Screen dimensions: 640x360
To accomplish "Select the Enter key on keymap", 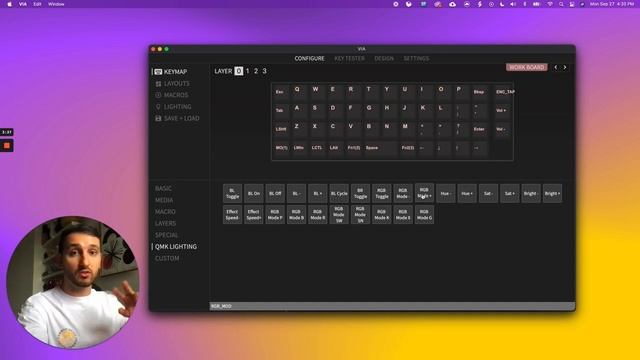I will [x=479, y=129].
